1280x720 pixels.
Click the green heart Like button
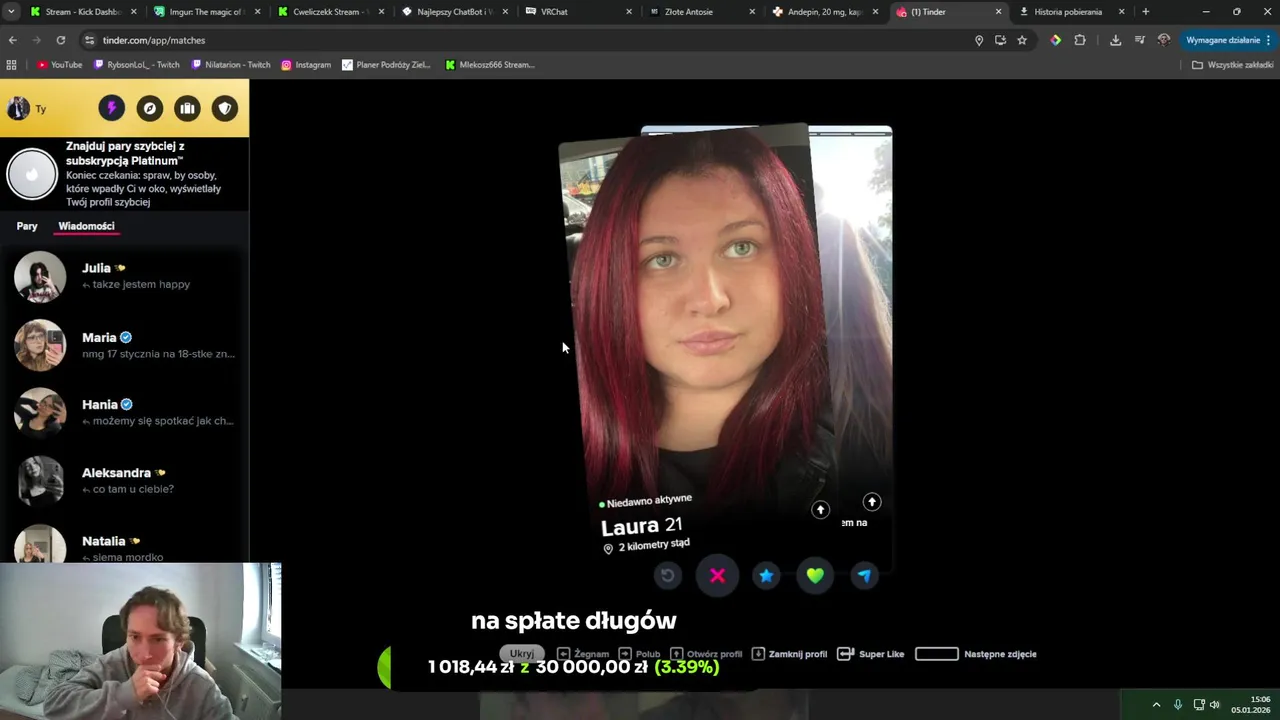tap(815, 575)
